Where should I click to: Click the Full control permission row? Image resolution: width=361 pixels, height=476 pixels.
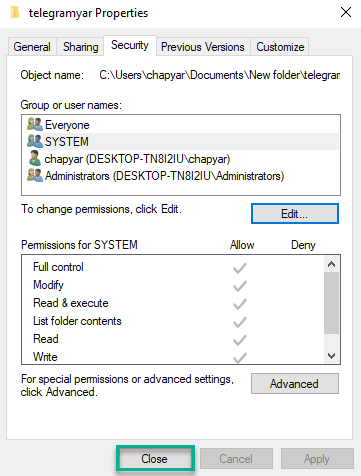point(173,267)
